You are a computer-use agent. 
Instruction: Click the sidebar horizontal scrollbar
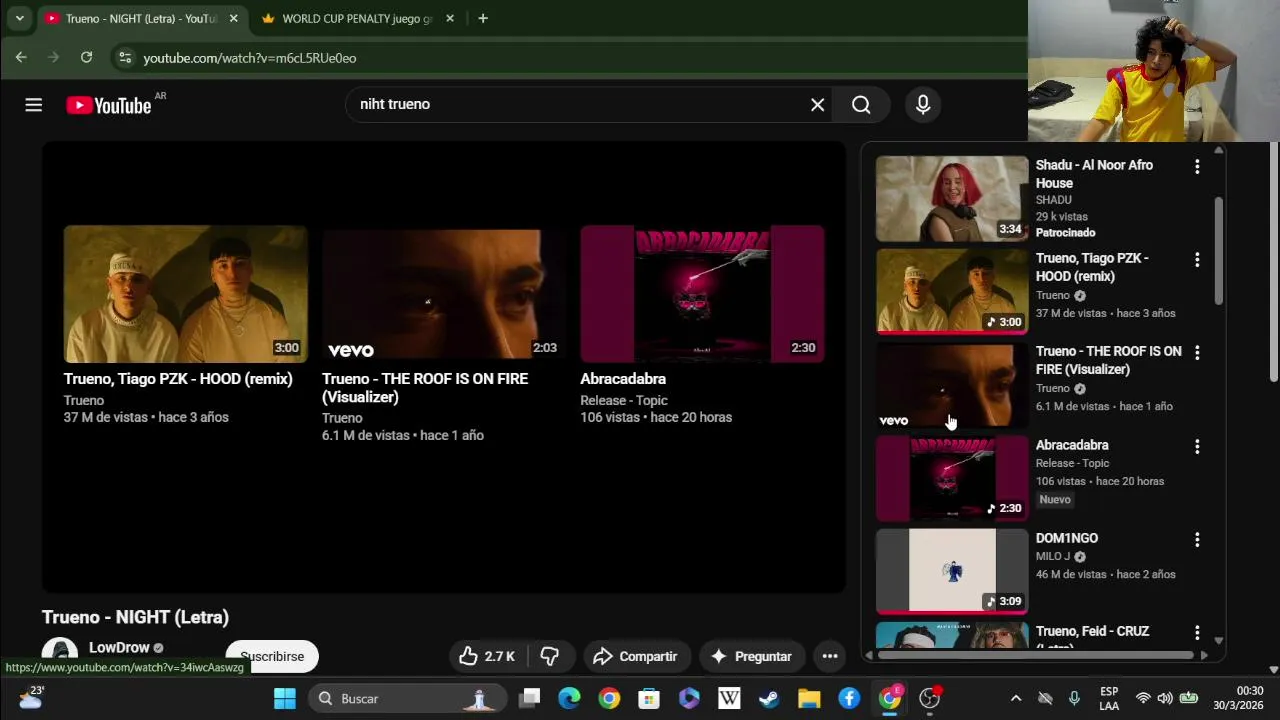coord(1036,655)
